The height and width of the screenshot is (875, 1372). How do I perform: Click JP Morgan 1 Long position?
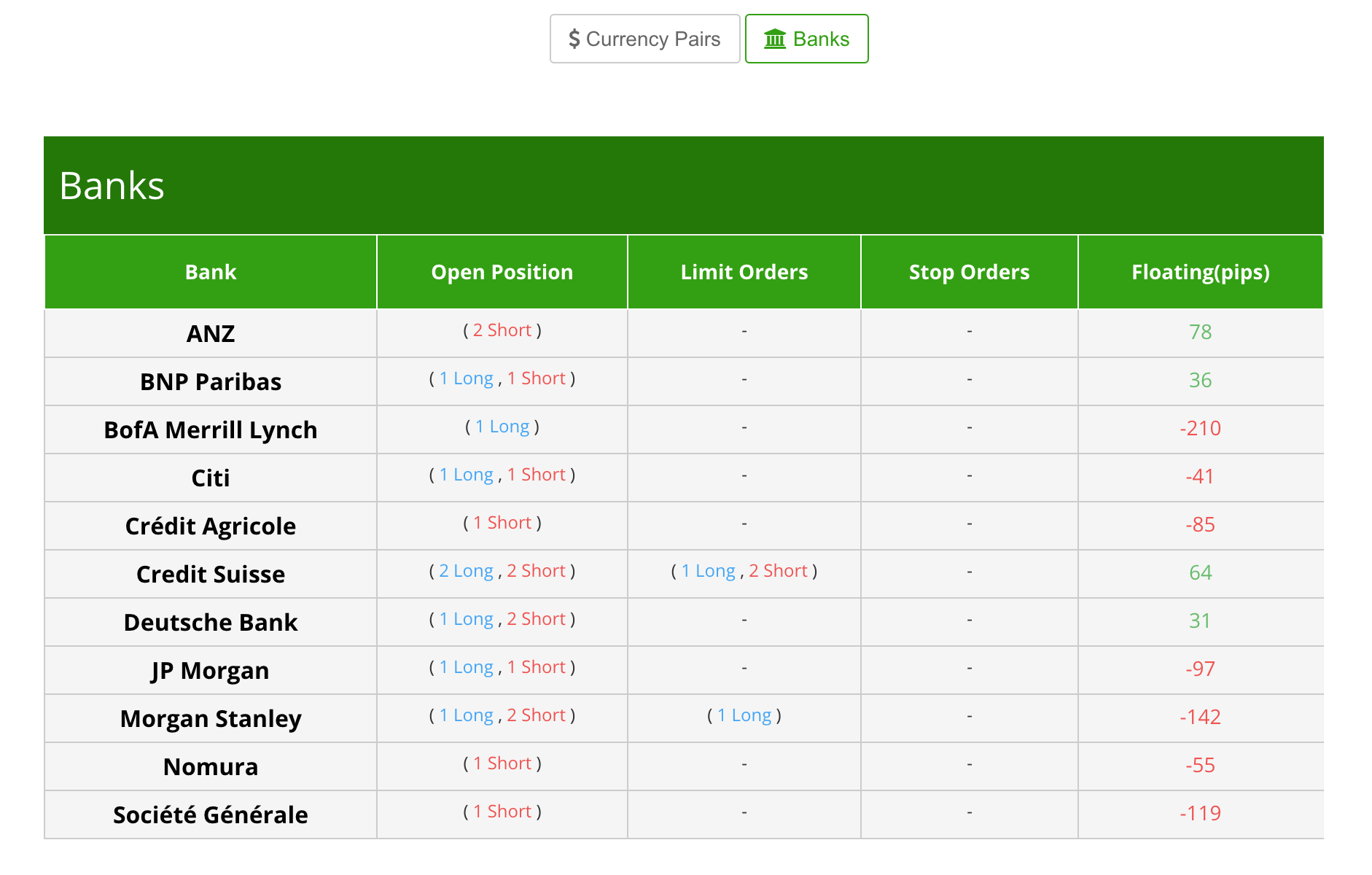(x=467, y=667)
